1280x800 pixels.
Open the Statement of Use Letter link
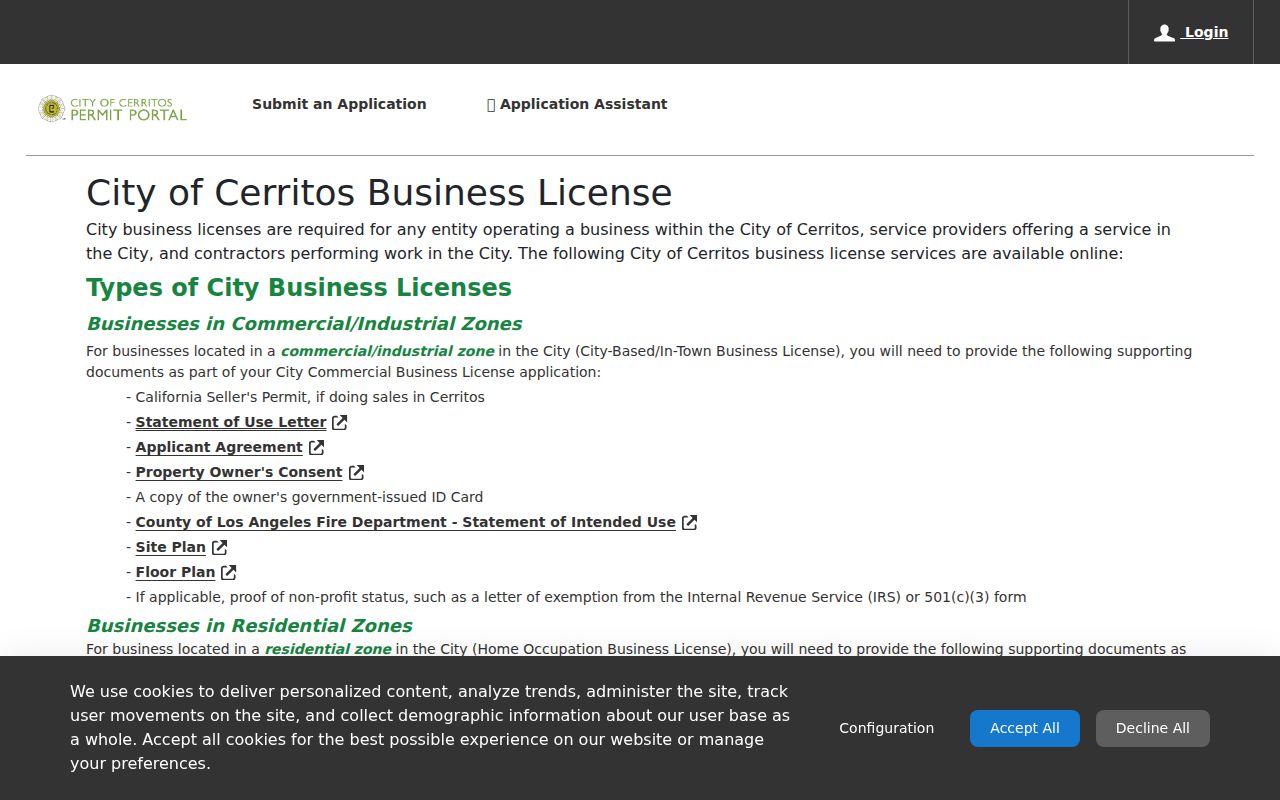[231, 422]
